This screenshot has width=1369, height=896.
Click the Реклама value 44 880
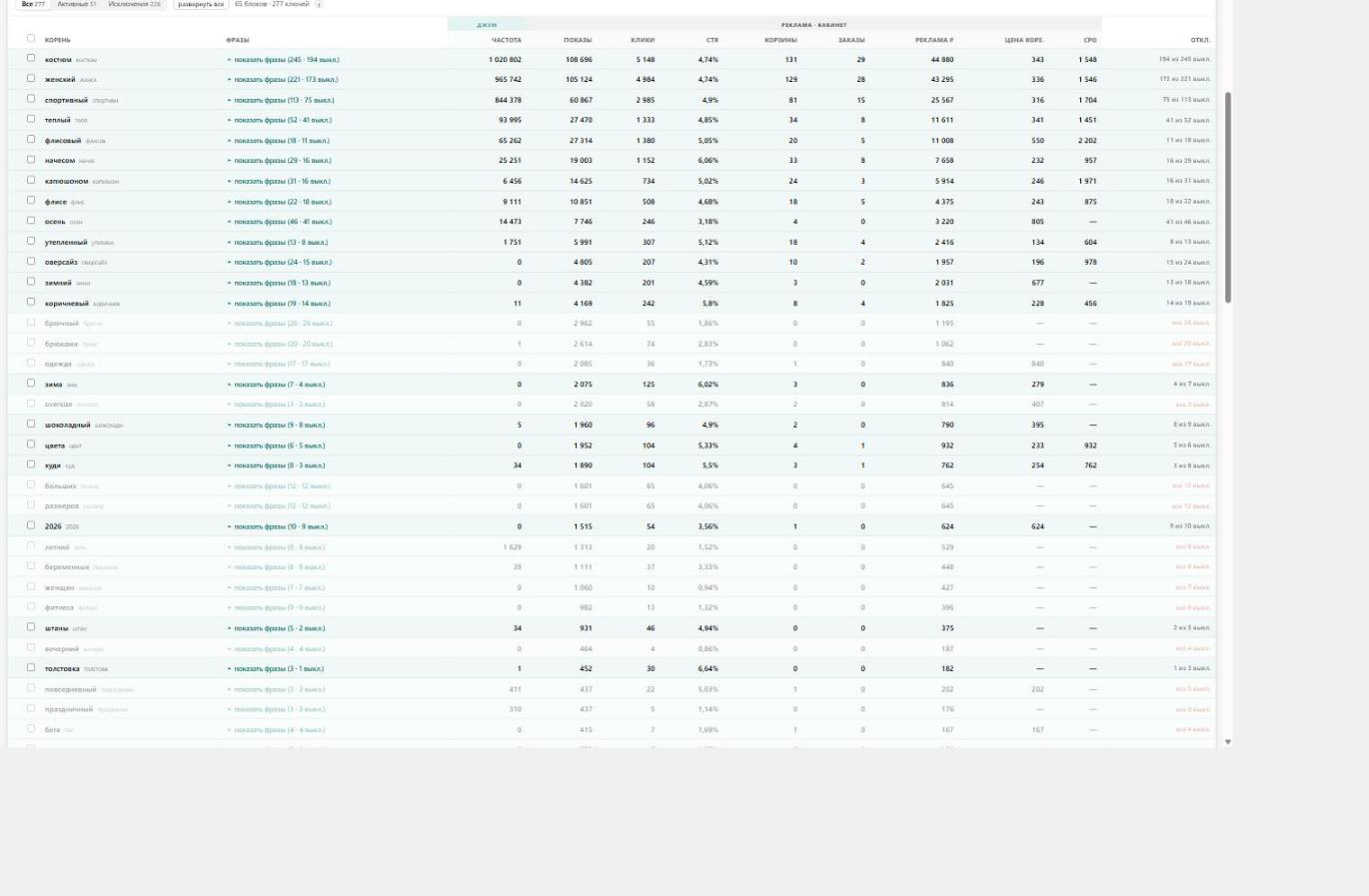942,60
